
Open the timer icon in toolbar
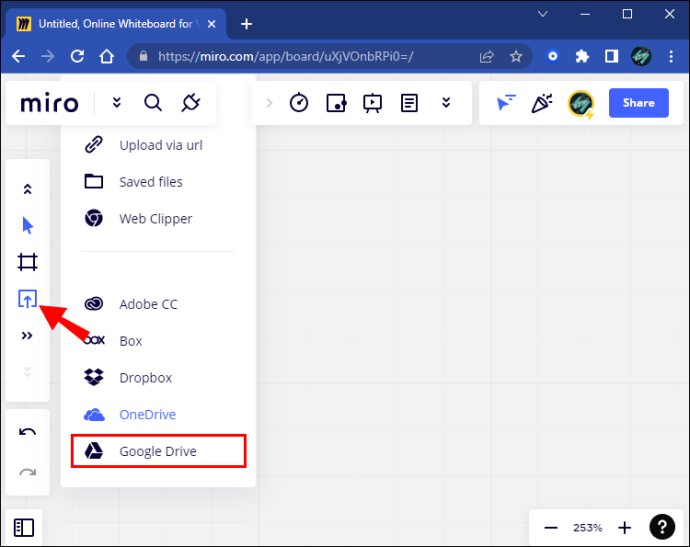coord(299,103)
